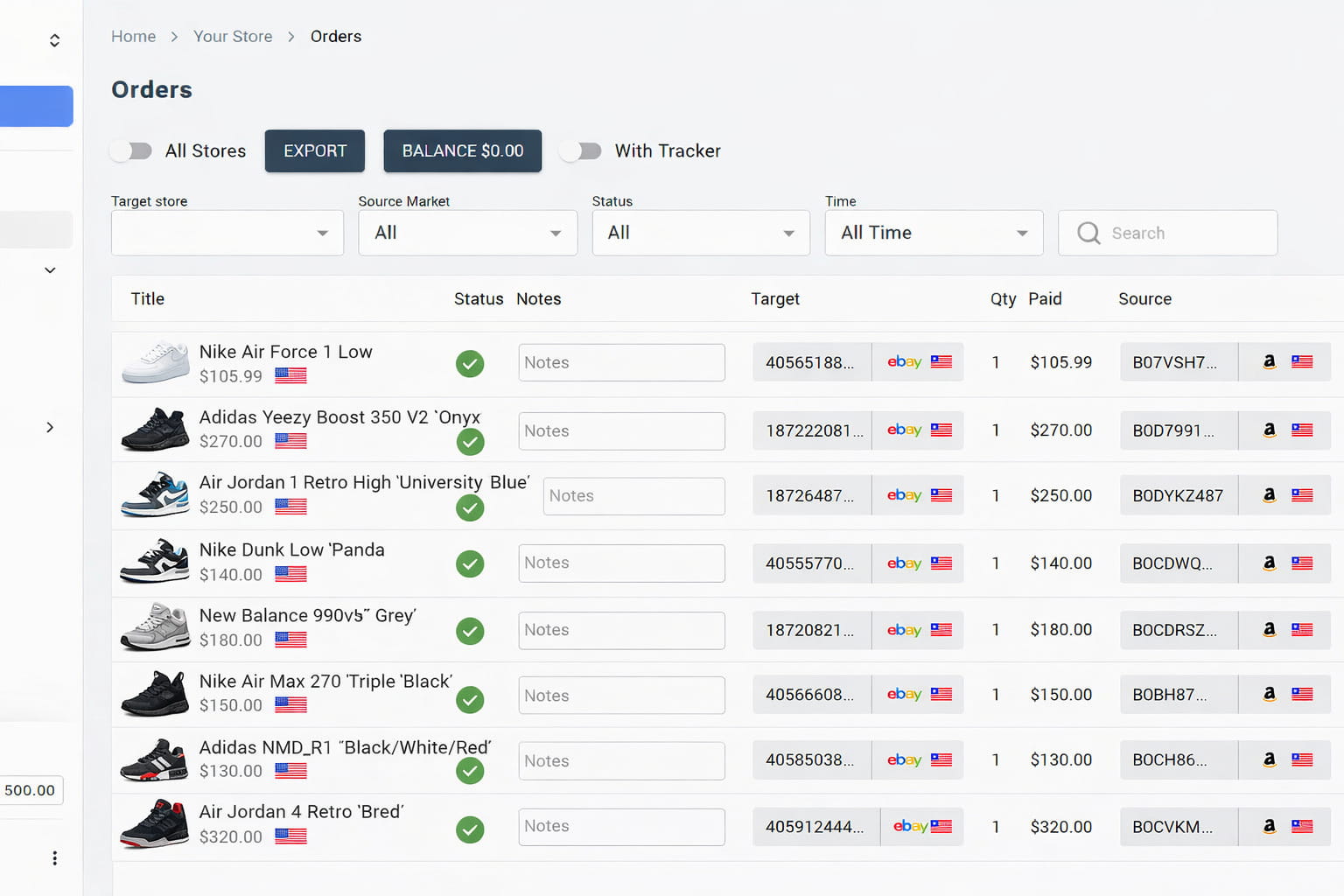Open target listing 187222081

[814, 430]
